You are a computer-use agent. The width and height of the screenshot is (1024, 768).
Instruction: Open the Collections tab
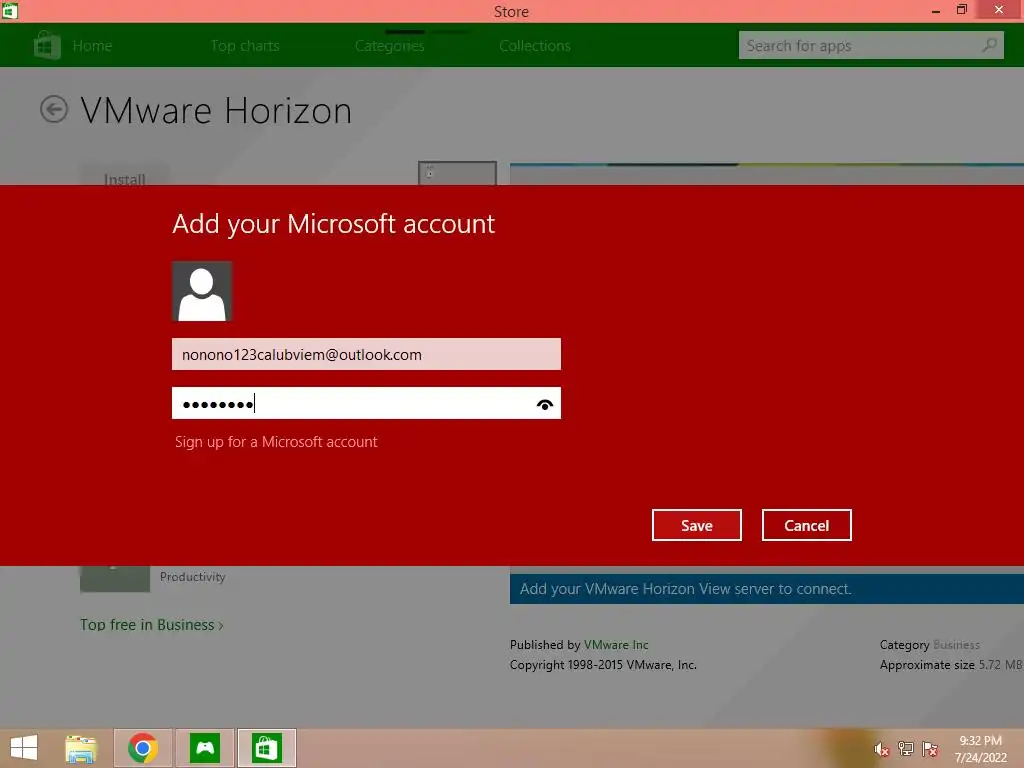535,46
